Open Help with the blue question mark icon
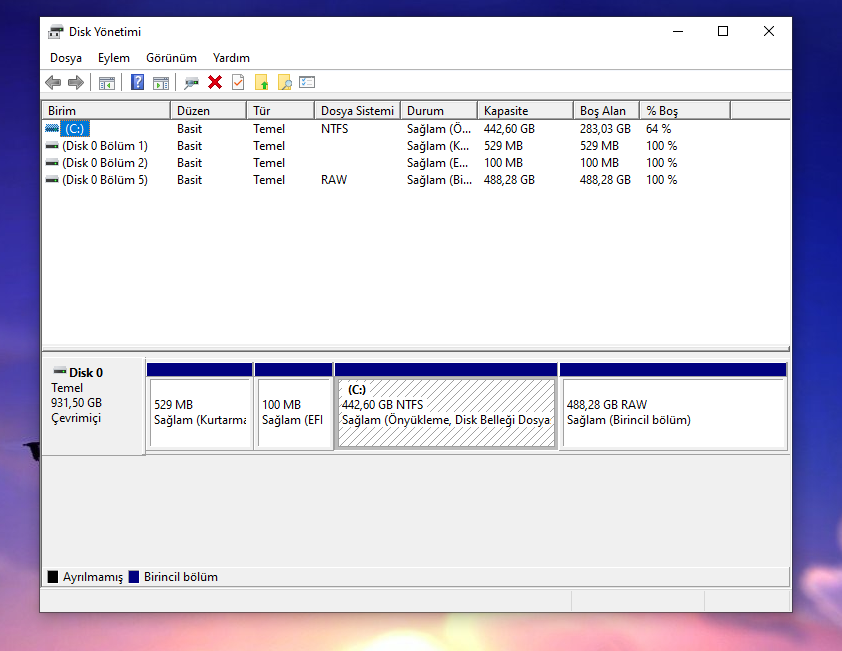The height and width of the screenshot is (651, 842). tap(138, 82)
